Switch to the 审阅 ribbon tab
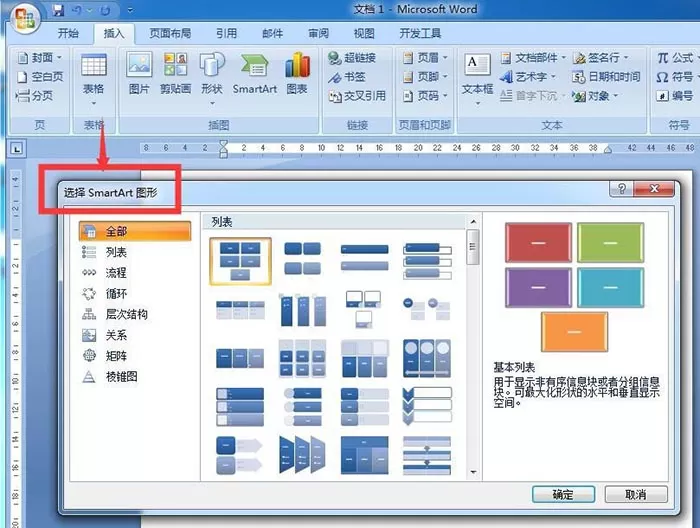700x528 pixels. pyautogui.click(x=318, y=33)
